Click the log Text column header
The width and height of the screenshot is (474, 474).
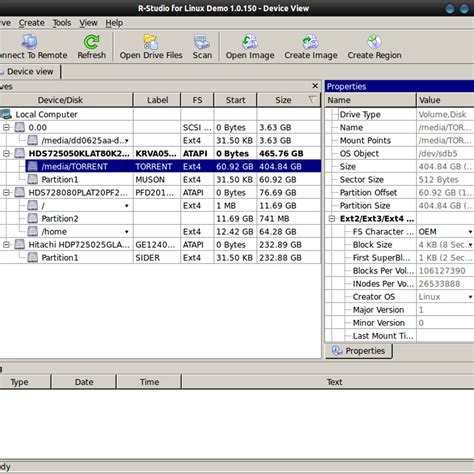(x=328, y=382)
